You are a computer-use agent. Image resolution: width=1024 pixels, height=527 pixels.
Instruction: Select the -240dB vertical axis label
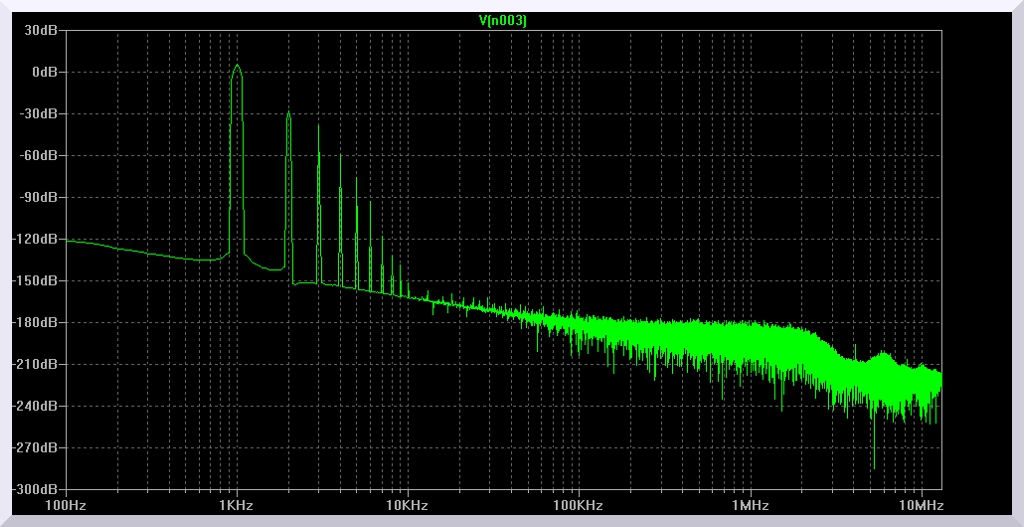39,406
